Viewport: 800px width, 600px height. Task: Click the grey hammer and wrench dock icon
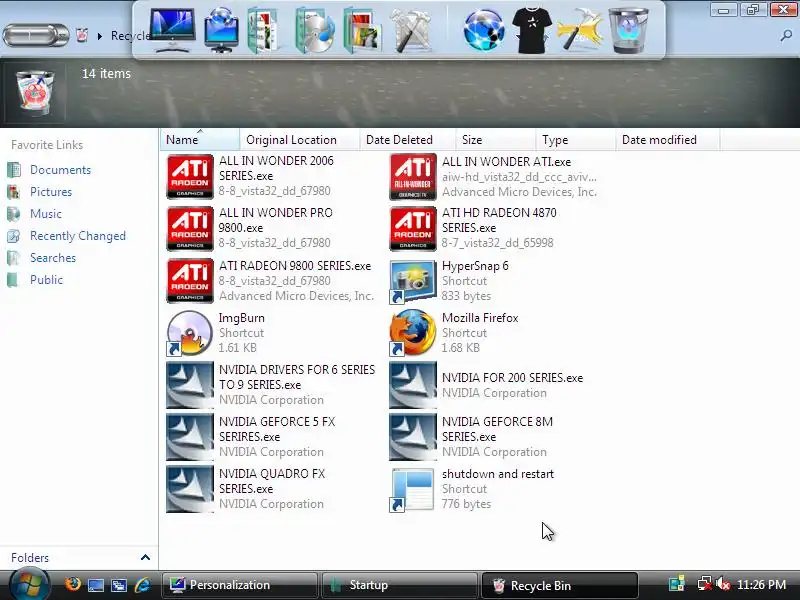point(411,31)
